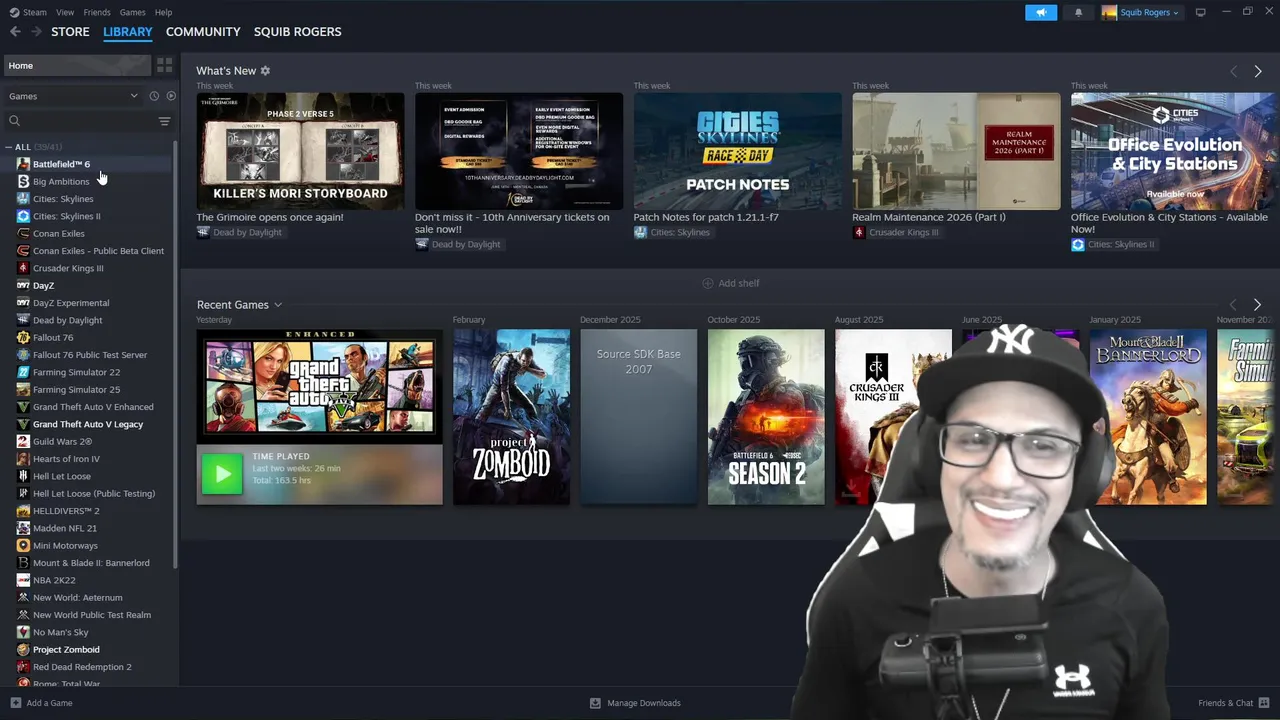Click the library search magnifier icon
Screen dimensions: 1280x720
[14, 121]
